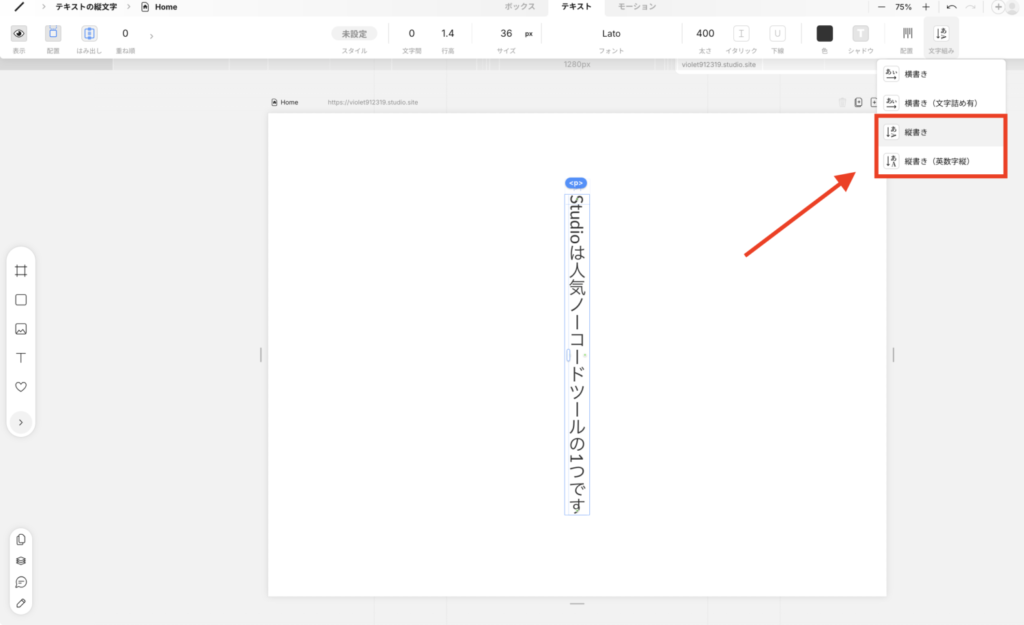Select the text tool in left sidebar
The height and width of the screenshot is (625, 1024).
(x=21, y=357)
